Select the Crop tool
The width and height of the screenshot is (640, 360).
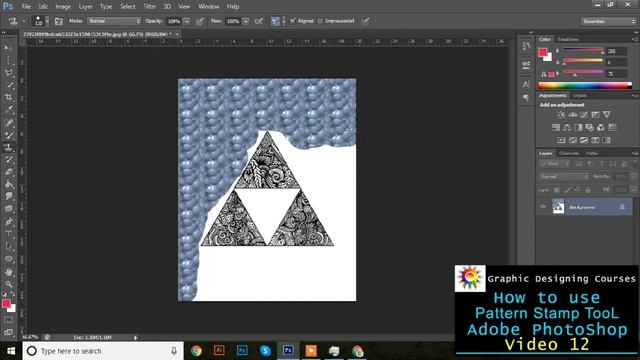(x=9, y=98)
